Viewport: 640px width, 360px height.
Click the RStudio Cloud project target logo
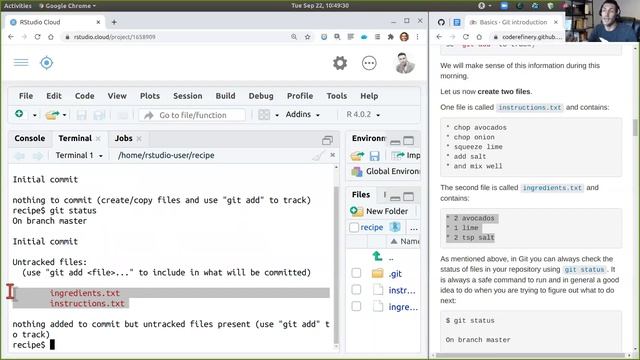click(x=47, y=63)
